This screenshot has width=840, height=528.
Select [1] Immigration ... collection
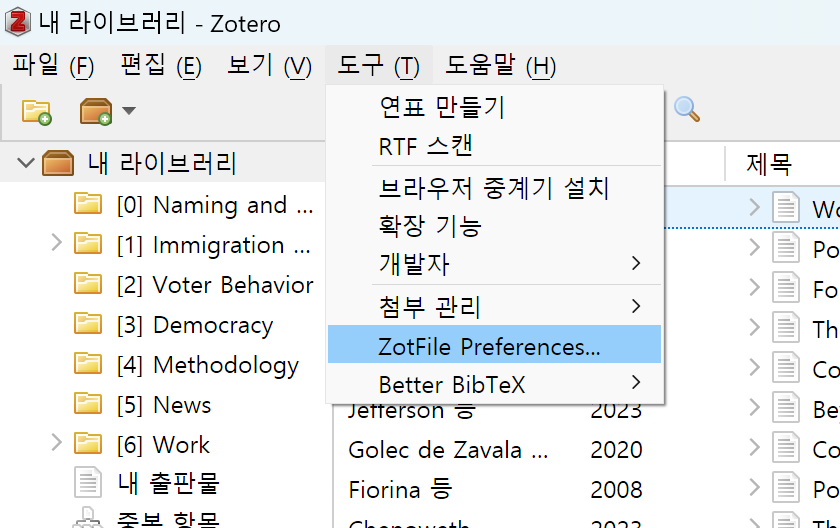click(x=213, y=245)
